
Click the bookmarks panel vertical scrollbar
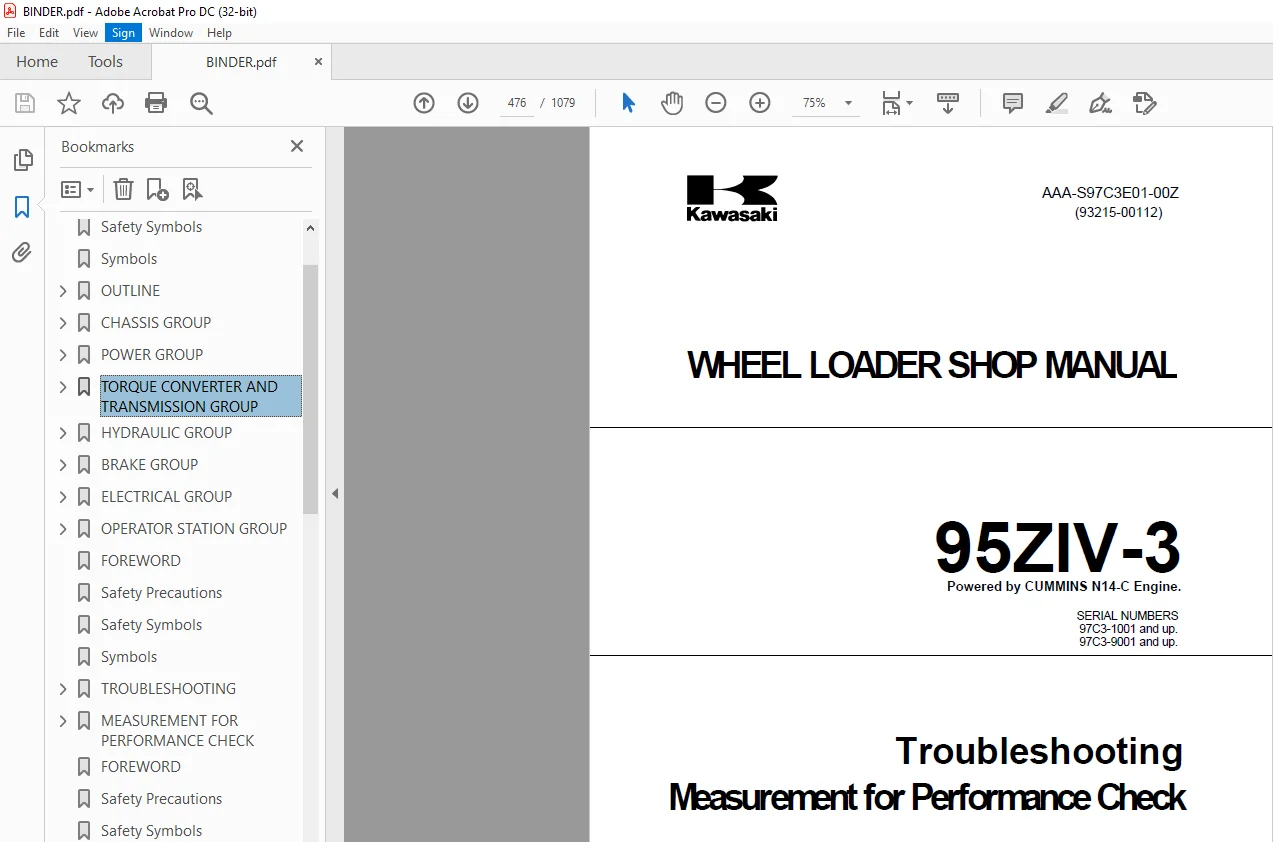(x=310, y=388)
